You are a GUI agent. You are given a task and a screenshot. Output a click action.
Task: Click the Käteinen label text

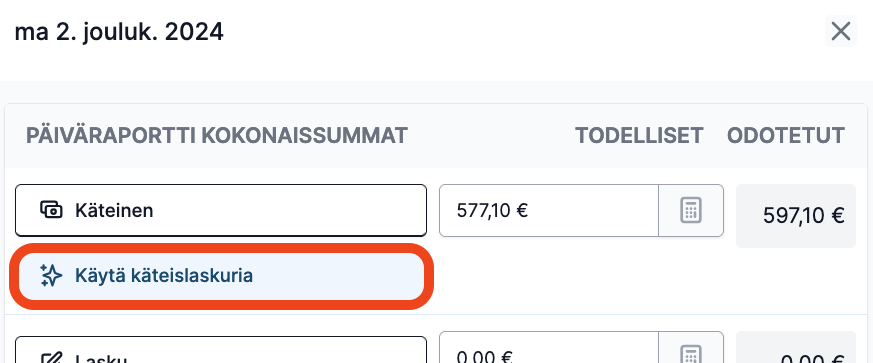pos(114,211)
